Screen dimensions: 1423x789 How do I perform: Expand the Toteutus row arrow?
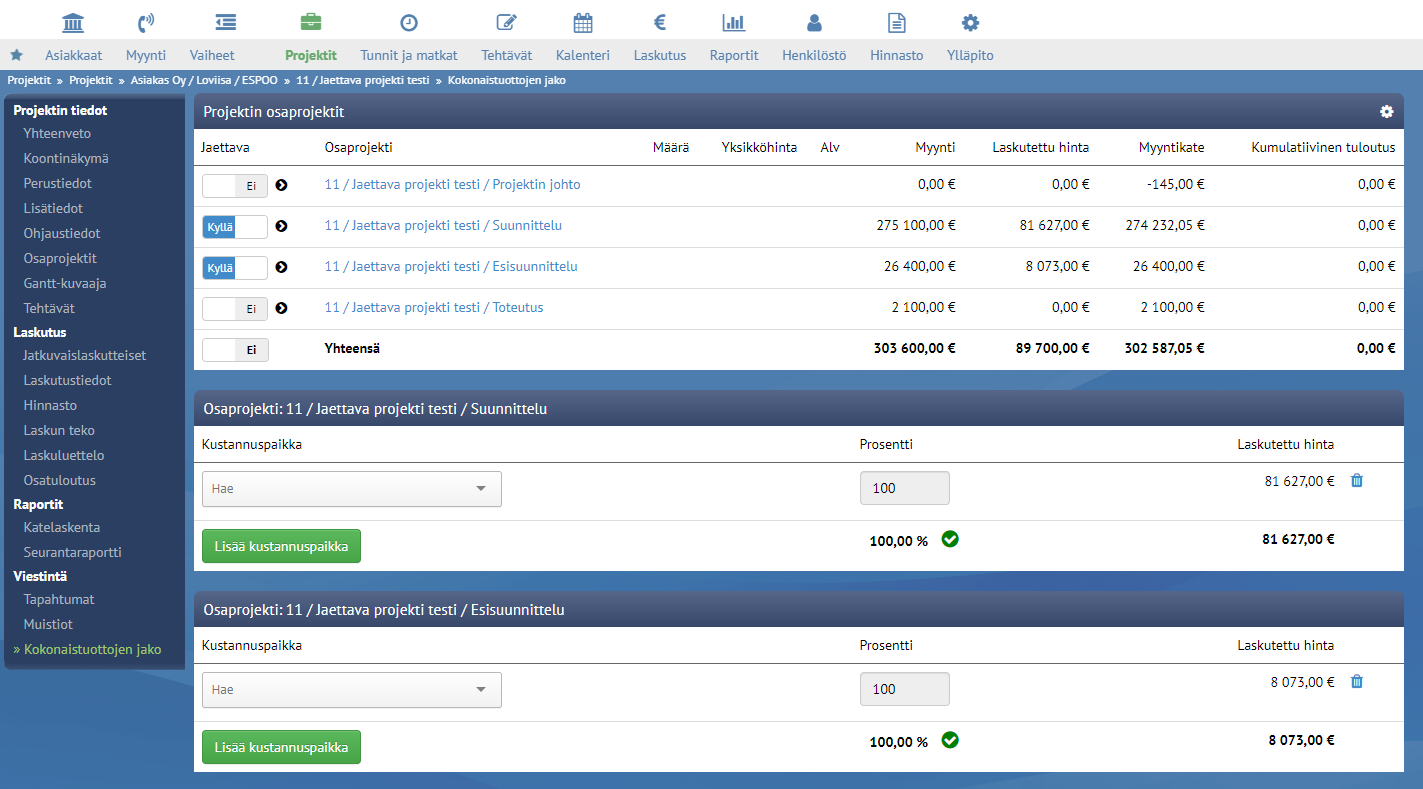pyautogui.click(x=281, y=308)
